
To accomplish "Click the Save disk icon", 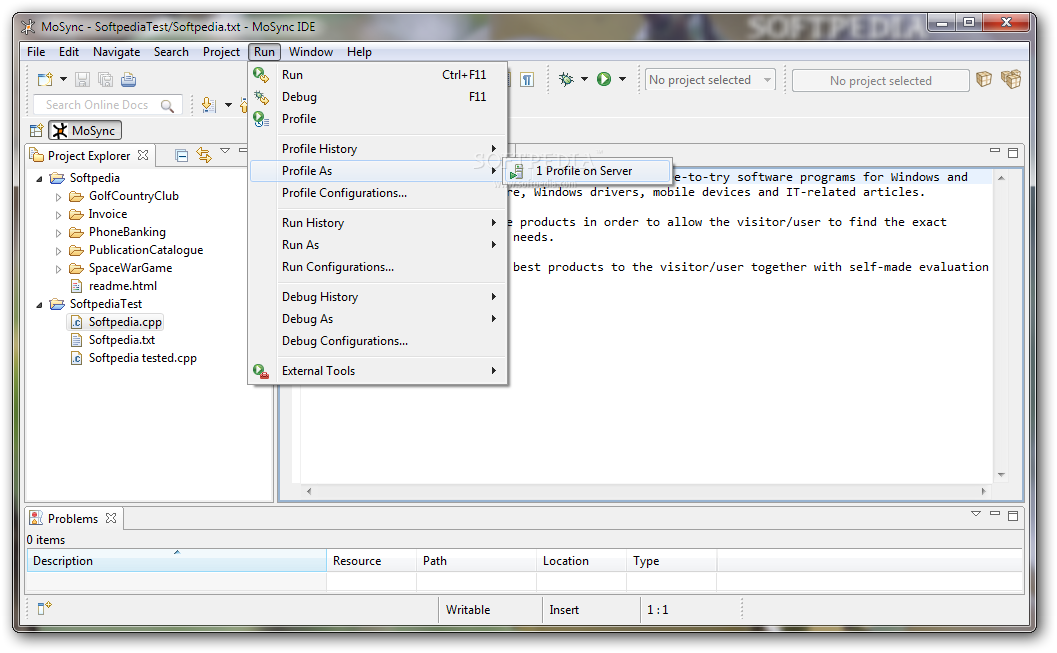I will coord(82,80).
